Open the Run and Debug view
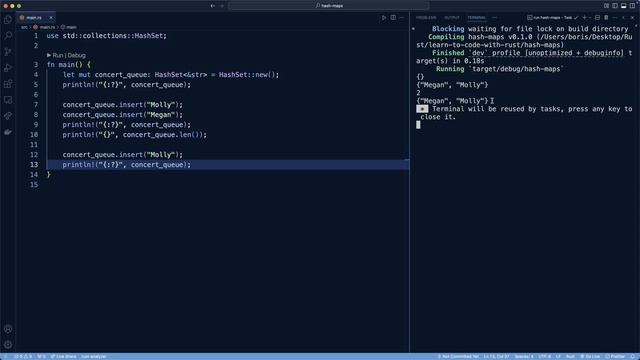This screenshot has height=360, width=640. click(8, 68)
